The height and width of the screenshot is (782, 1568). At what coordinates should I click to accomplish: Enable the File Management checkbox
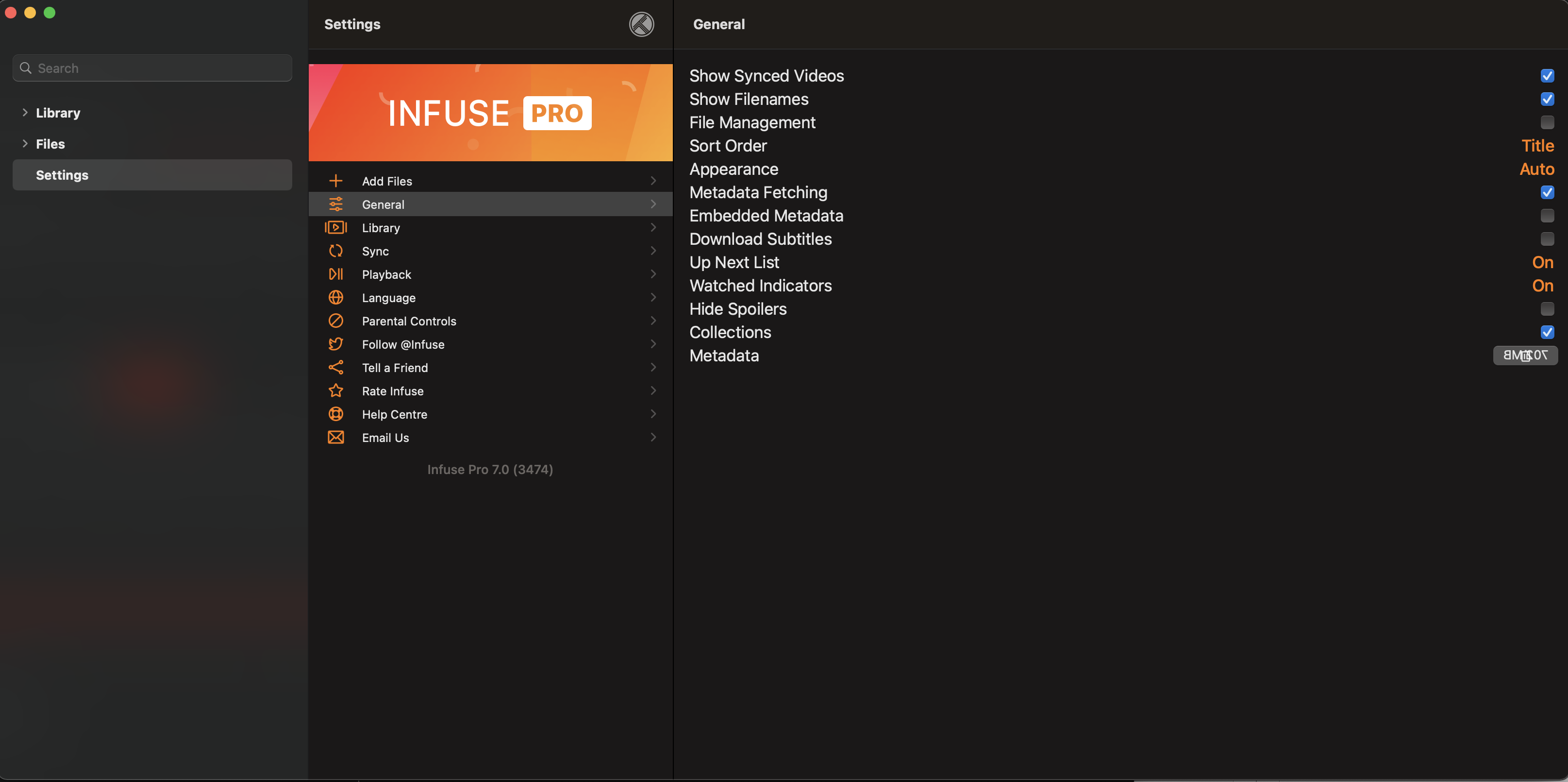click(1547, 122)
